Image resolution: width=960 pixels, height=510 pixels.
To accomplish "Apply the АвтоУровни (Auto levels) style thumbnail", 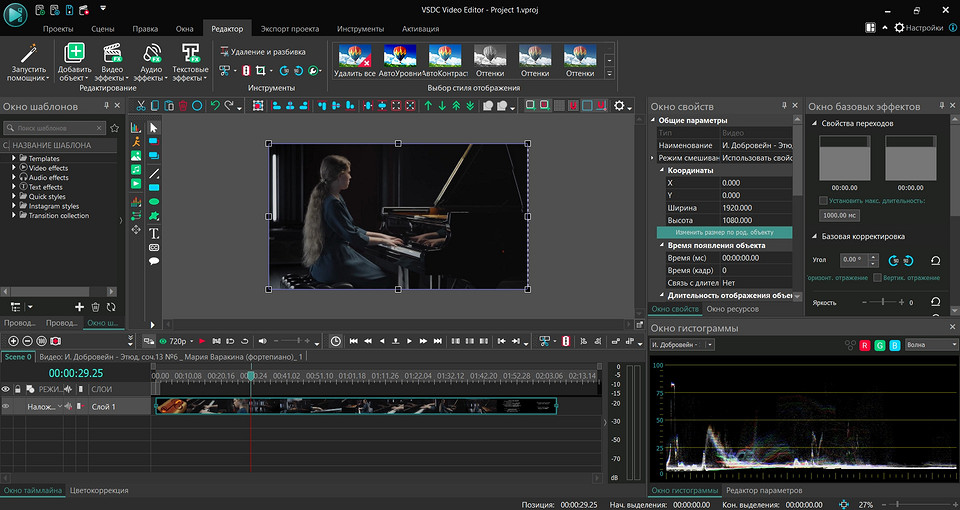I will click(400, 61).
